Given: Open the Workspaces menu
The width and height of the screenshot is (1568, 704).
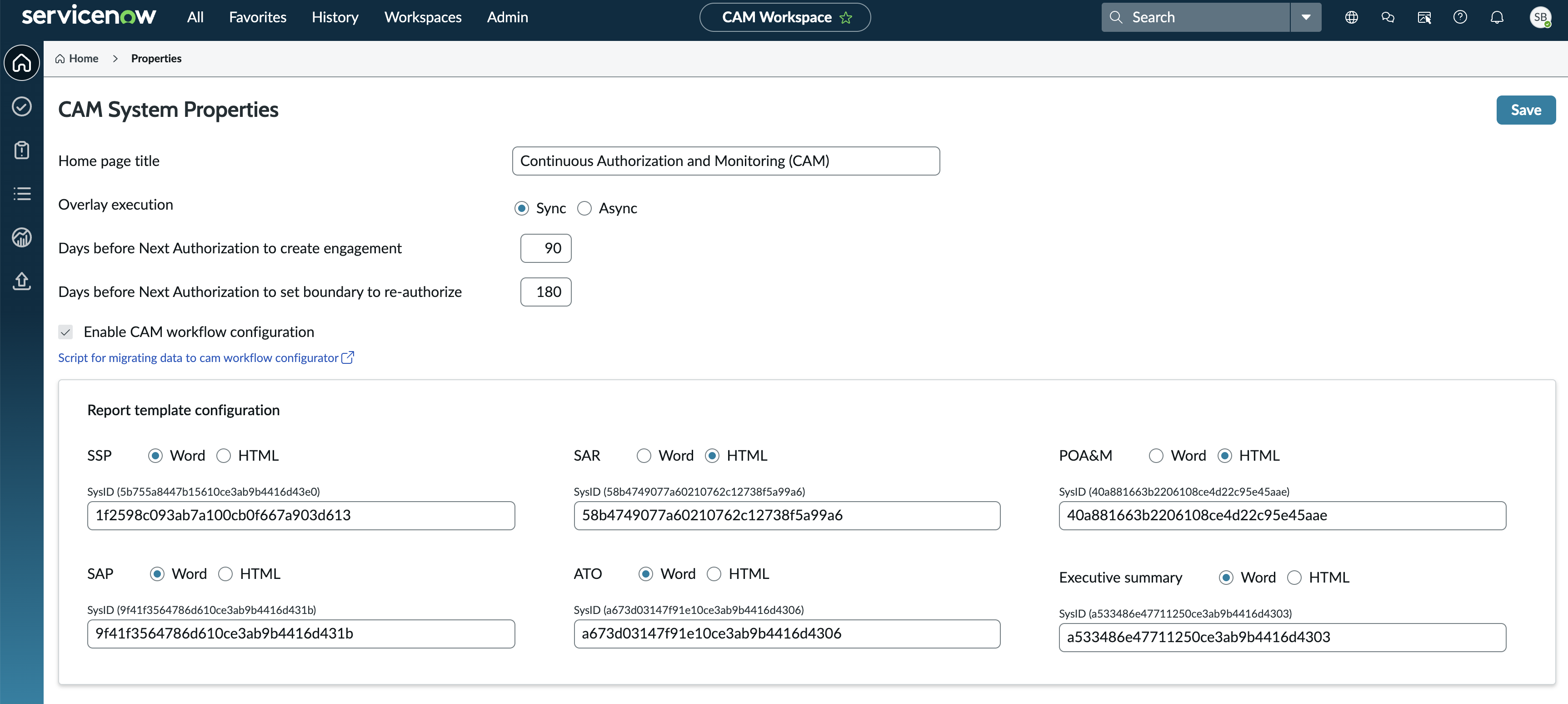Looking at the screenshot, I should coord(423,17).
